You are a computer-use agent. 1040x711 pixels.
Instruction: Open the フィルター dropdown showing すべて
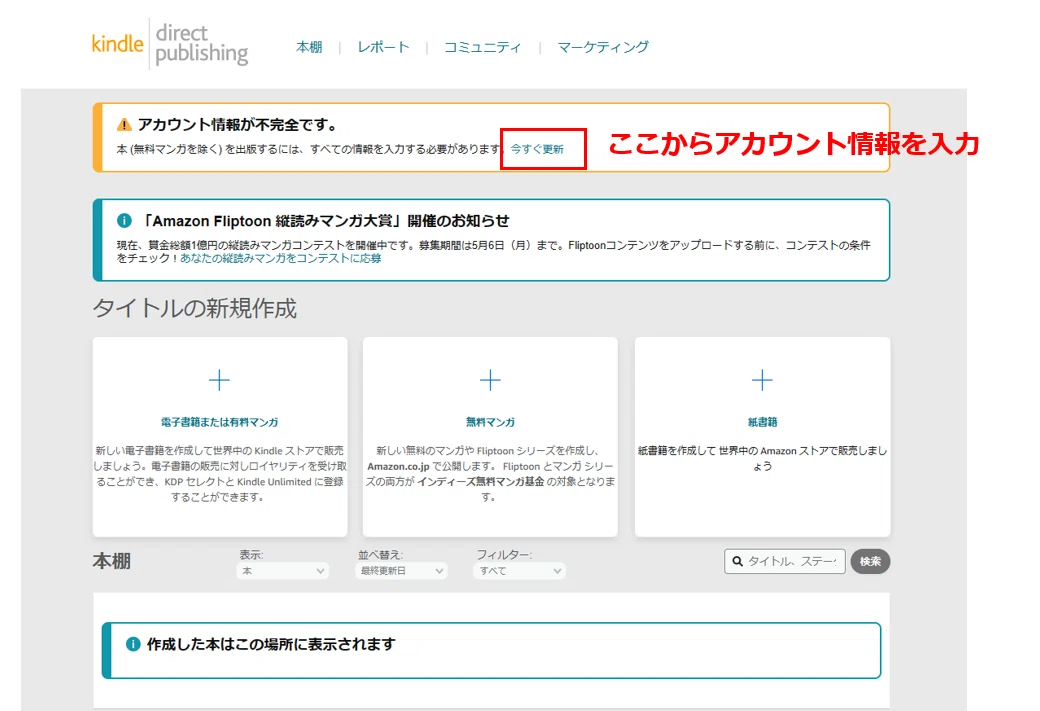(519, 570)
